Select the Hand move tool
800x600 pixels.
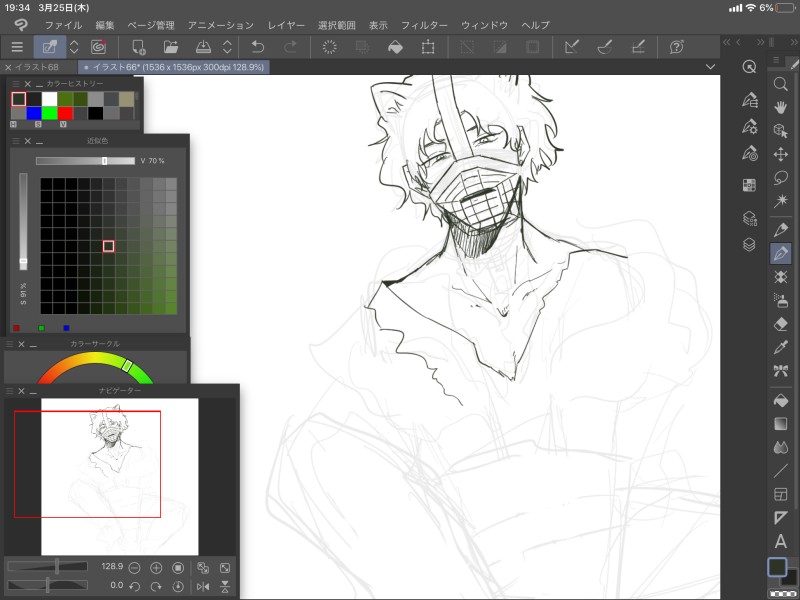point(781,107)
